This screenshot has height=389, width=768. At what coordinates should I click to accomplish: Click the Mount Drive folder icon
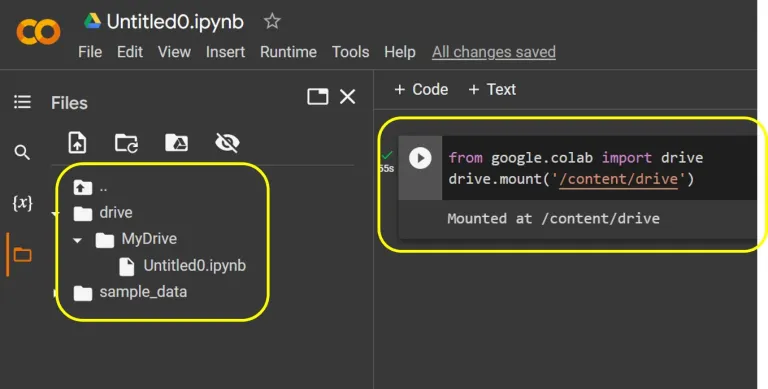pos(176,143)
